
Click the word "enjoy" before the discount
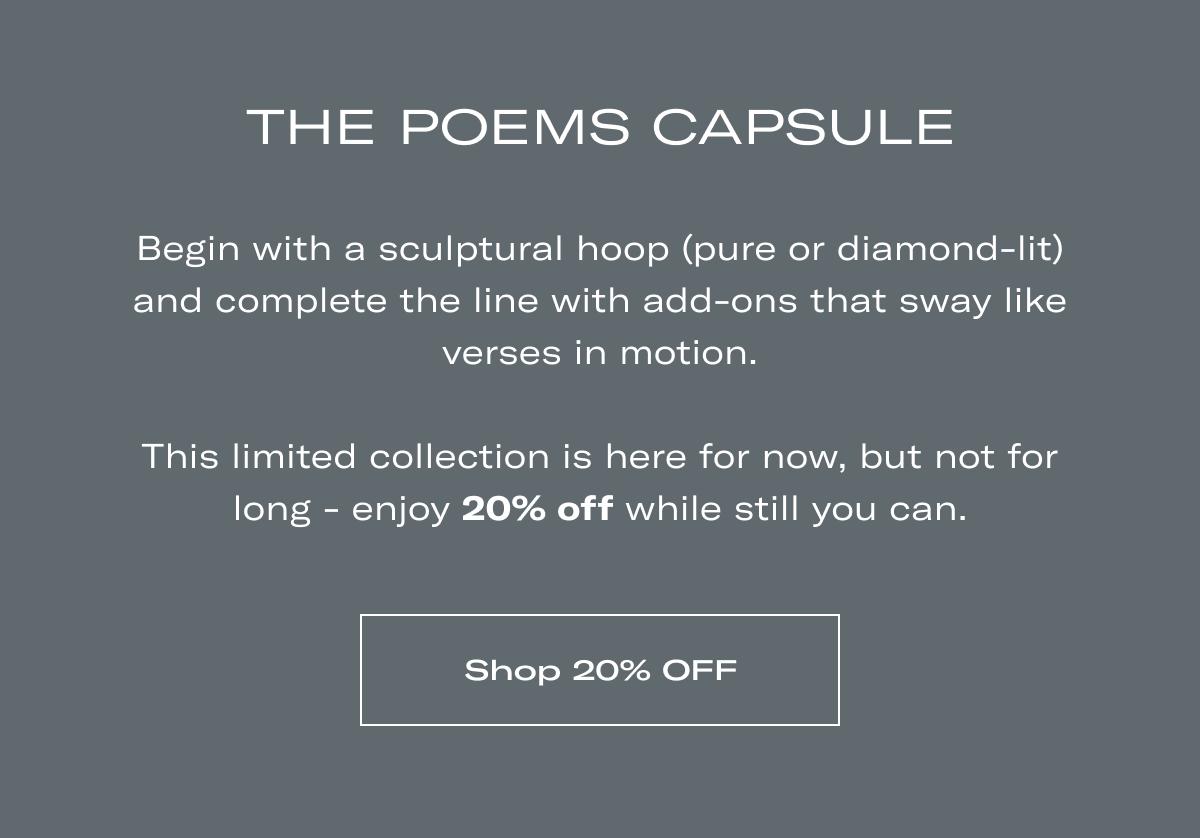point(401,511)
